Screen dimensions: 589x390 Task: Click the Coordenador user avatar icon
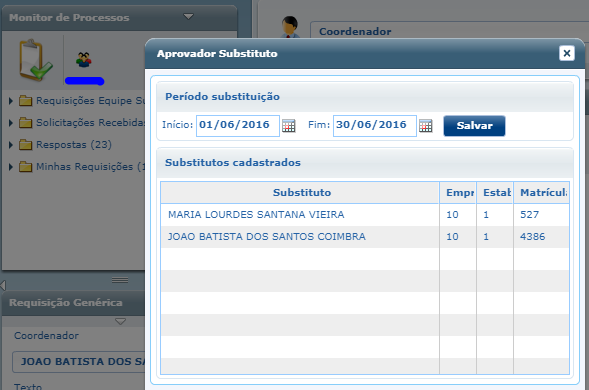[290, 27]
